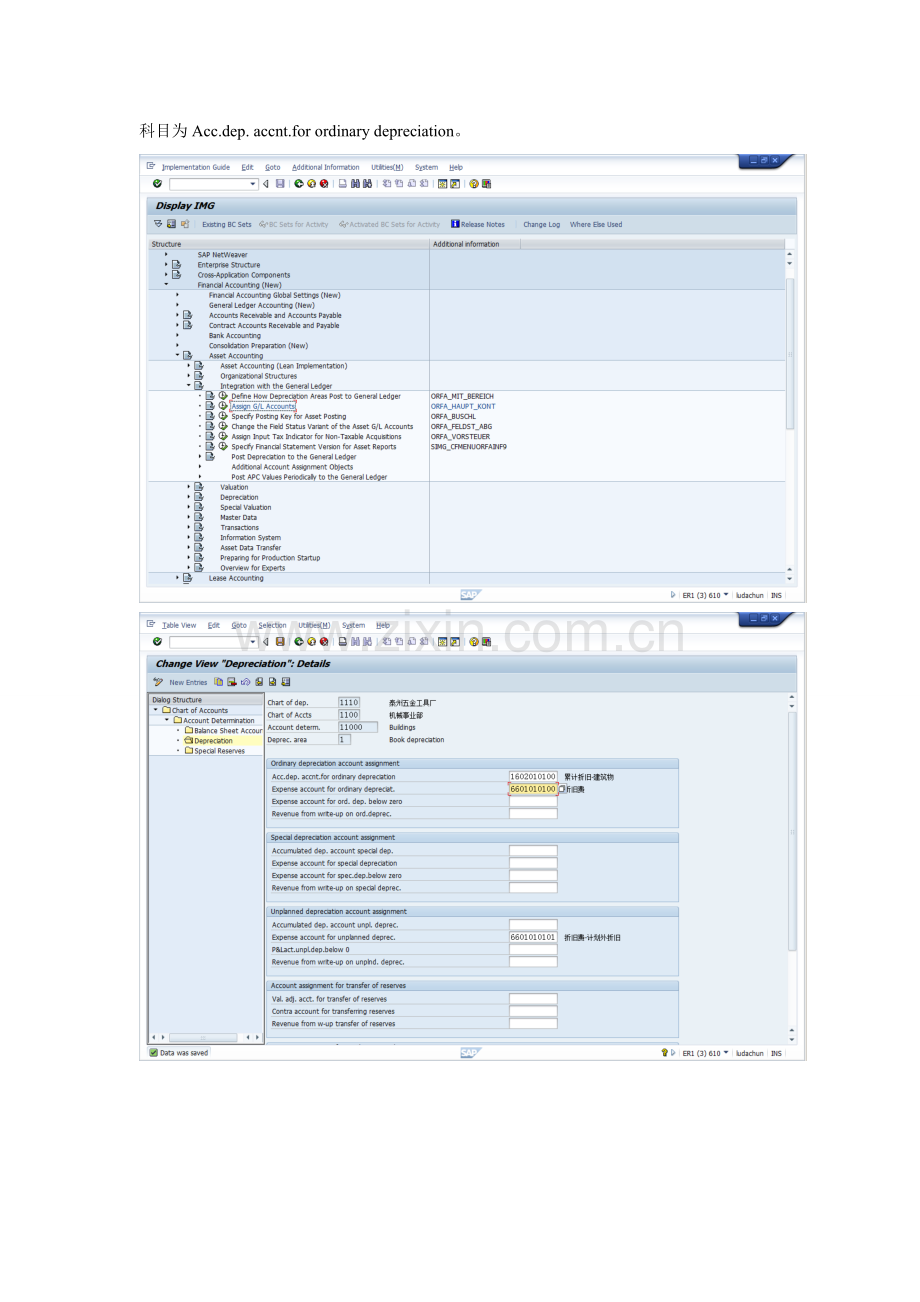This screenshot has width=920, height=1302.
Task: Collapse Financial Accounting (New) node
Action: point(166,285)
